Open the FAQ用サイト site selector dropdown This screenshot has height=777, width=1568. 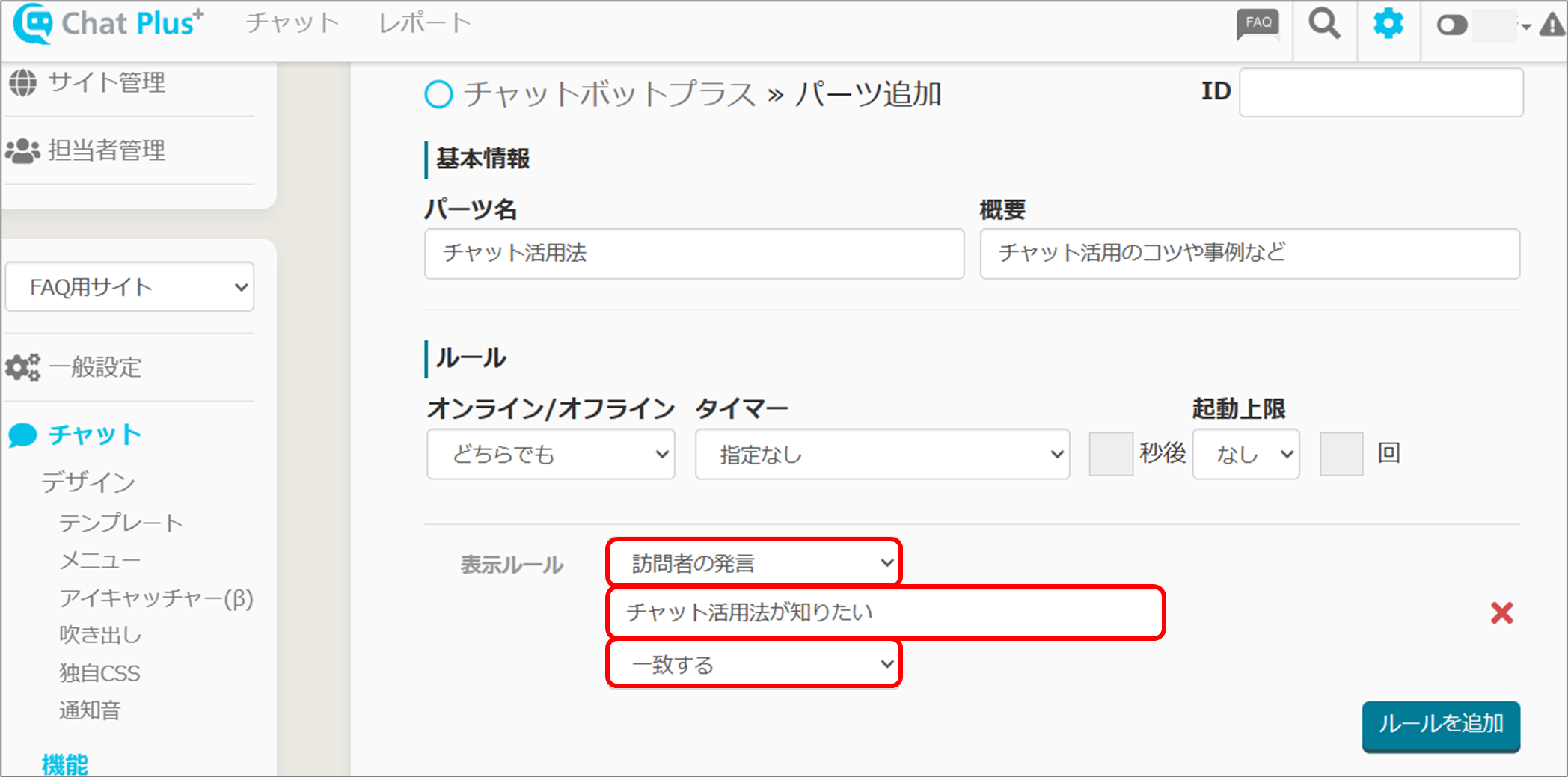(129, 287)
